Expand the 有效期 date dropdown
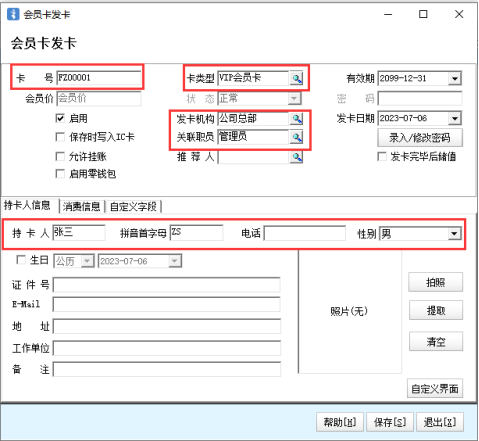 455,79
